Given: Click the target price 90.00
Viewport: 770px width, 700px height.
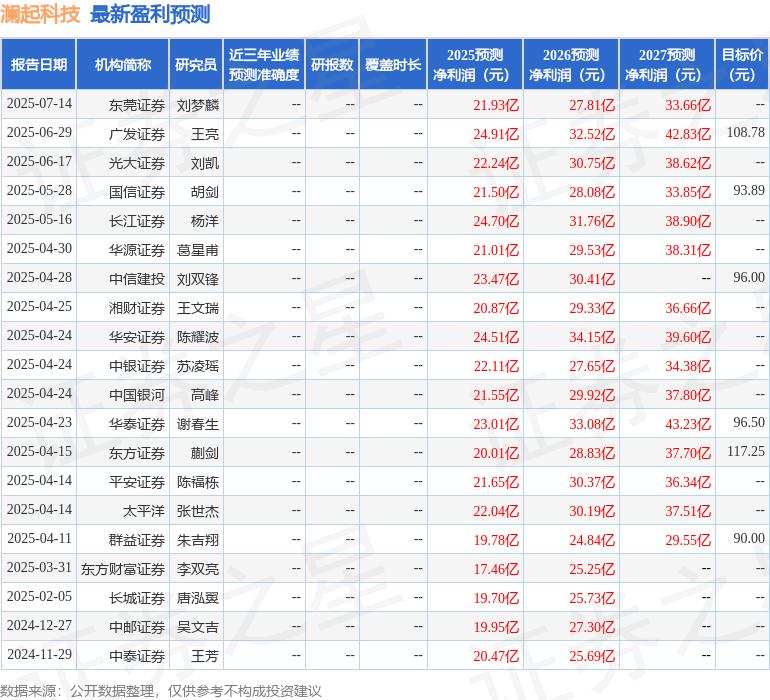Looking at the screenshot, I should [749, 538].
